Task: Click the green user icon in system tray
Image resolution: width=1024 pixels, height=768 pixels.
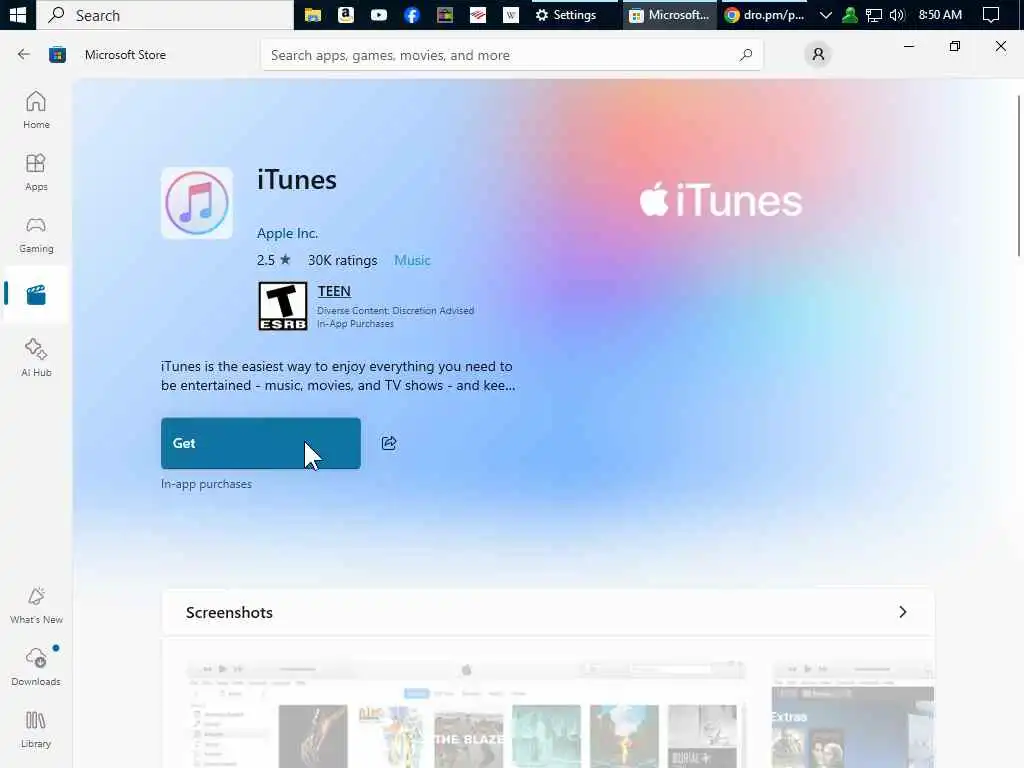Action: [850, 14]
